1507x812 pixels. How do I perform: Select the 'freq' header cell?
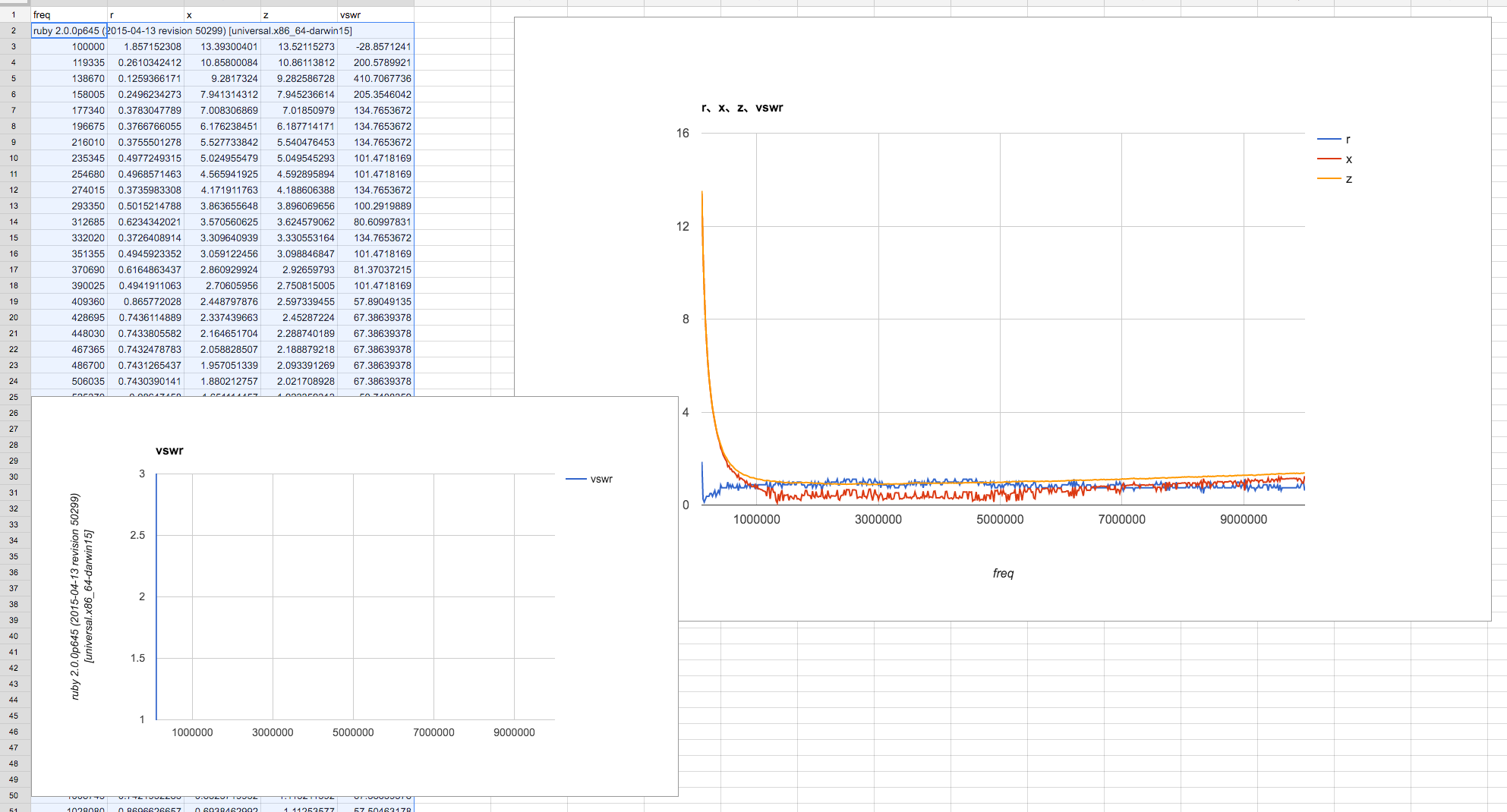[68, 14]
